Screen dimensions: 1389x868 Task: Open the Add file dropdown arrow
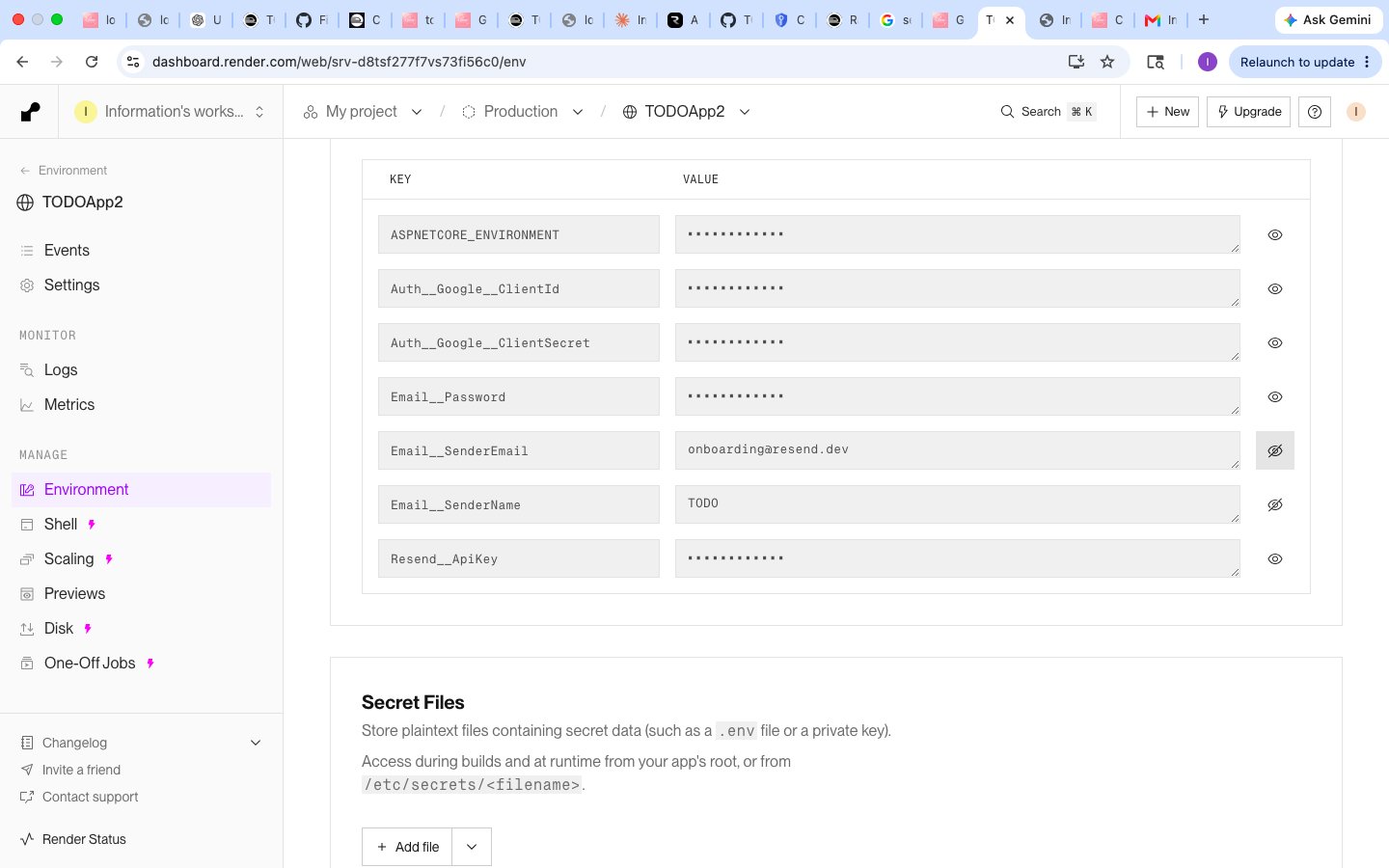pyautogui.click(x=472, y=847)
